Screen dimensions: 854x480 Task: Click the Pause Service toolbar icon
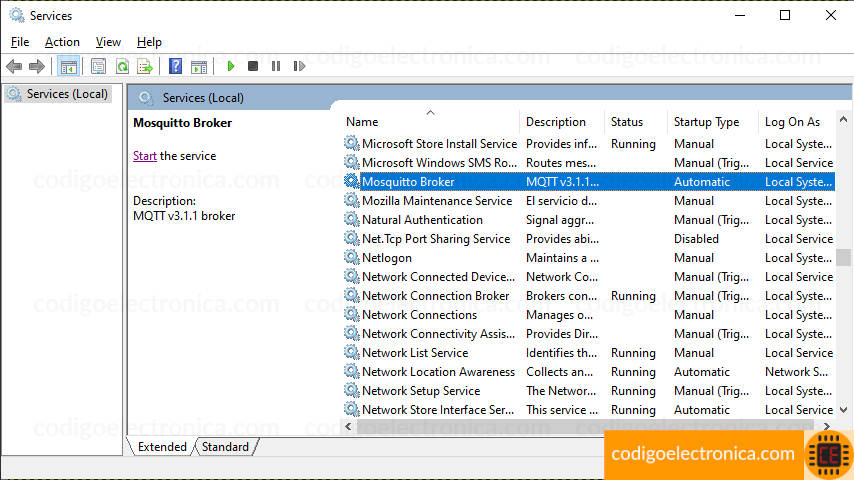pos(276,66)
